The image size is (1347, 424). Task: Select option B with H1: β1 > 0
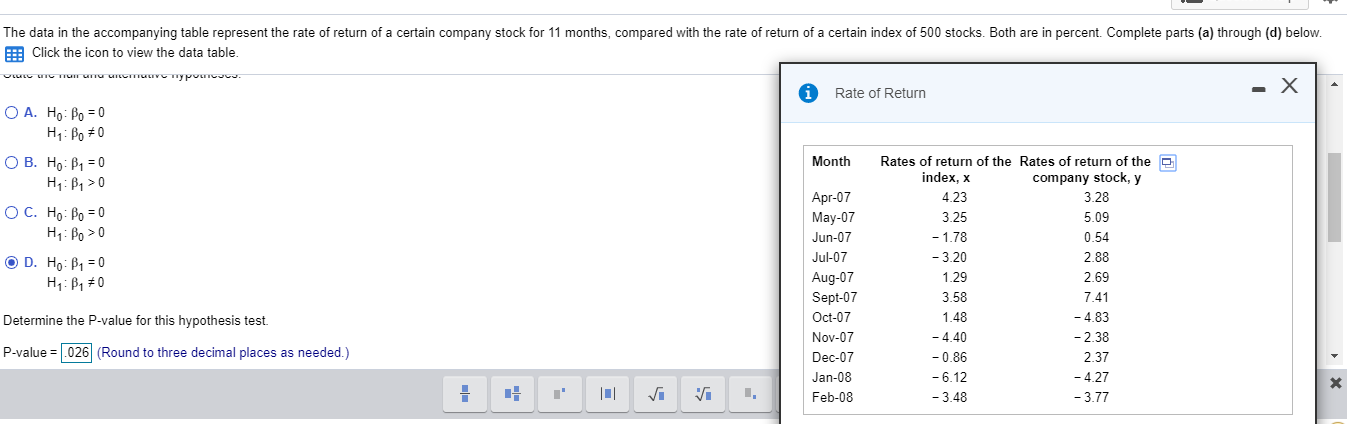click(11, 162)
